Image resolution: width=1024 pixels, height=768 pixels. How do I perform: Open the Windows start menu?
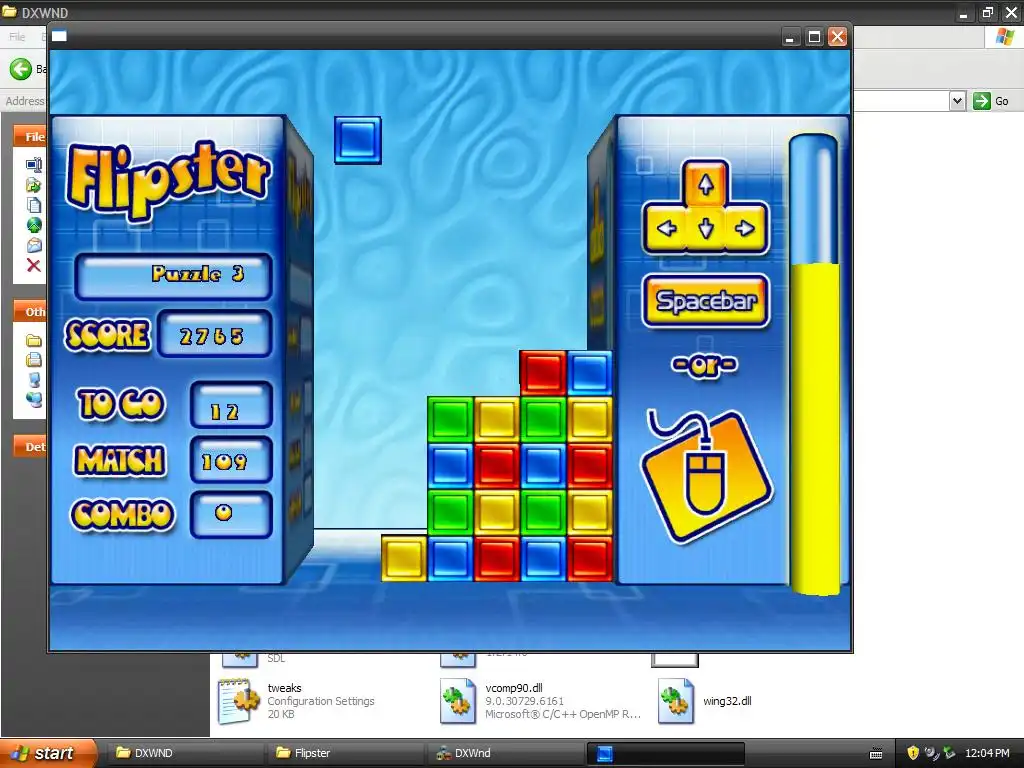(48, 753)
